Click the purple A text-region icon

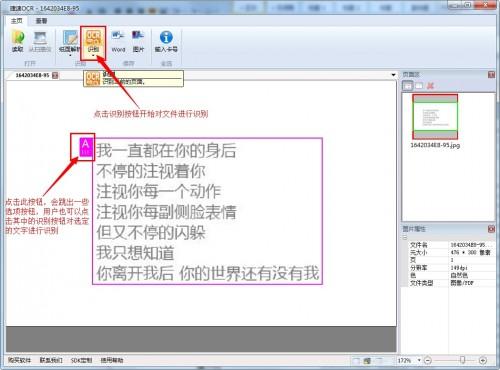point(86,147)
